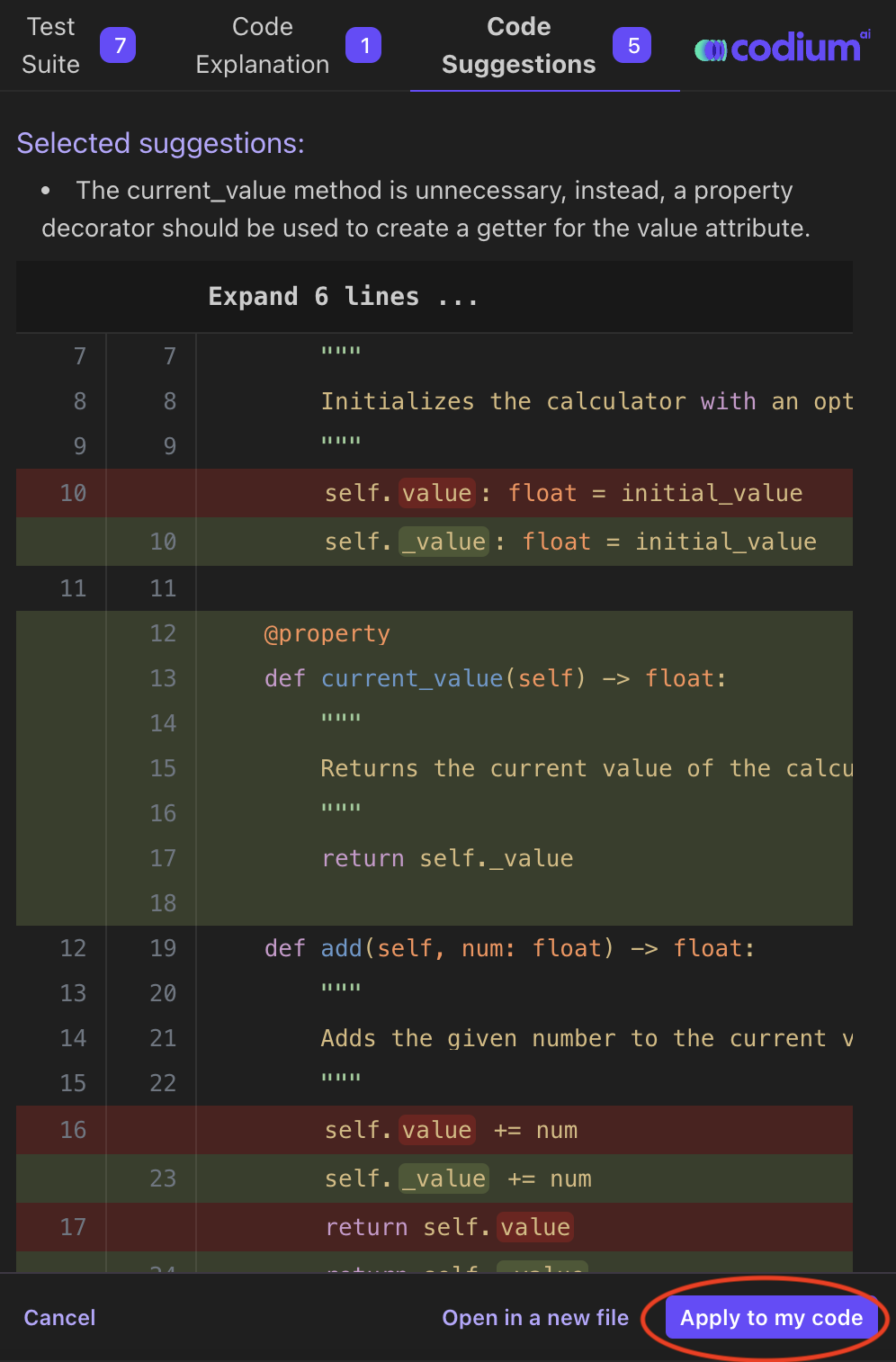Click the return self._value line
The image size is (896, 1362).
click(447, 858)
